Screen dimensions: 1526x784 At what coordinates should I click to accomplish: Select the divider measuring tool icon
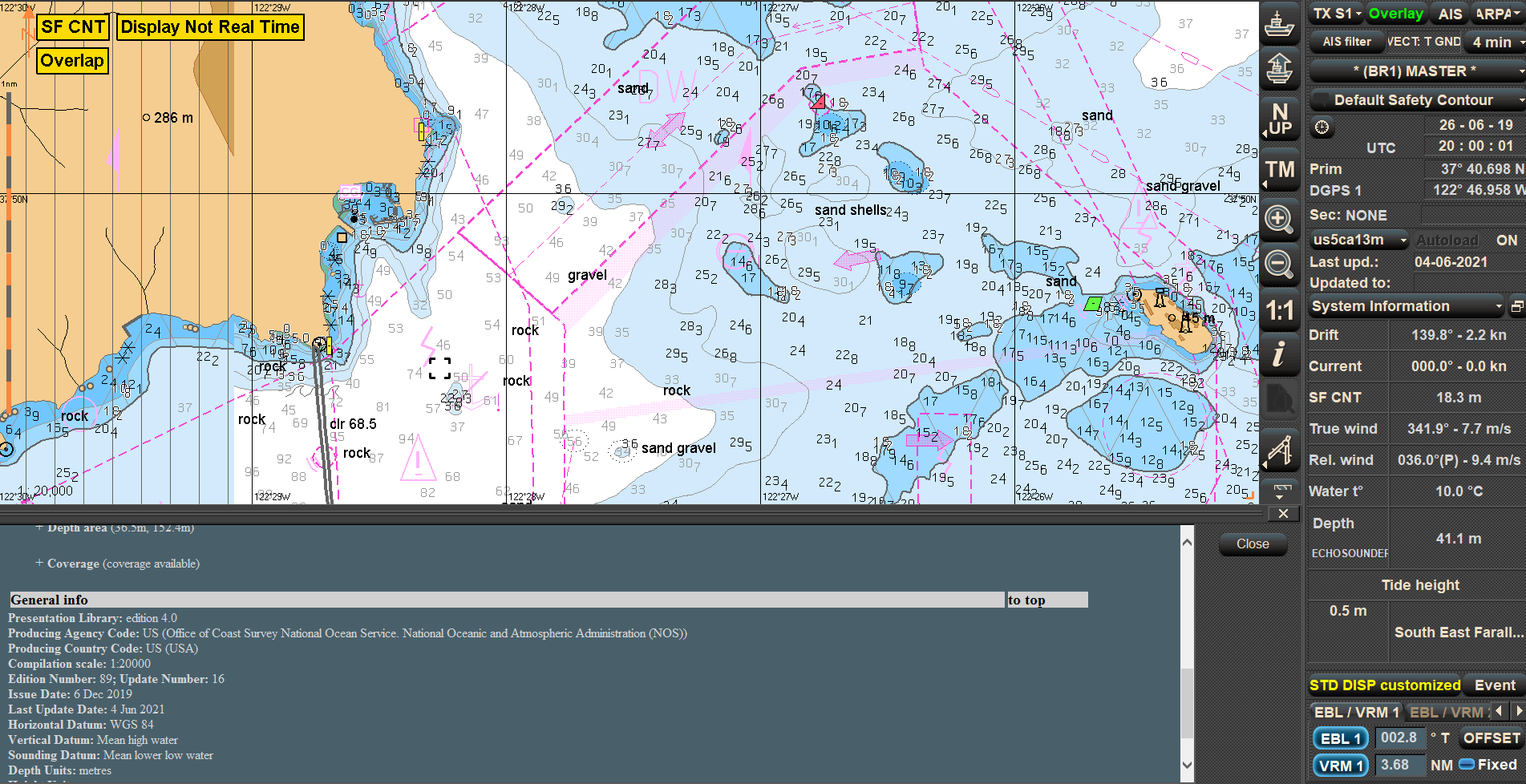[x=1279, y=449]
